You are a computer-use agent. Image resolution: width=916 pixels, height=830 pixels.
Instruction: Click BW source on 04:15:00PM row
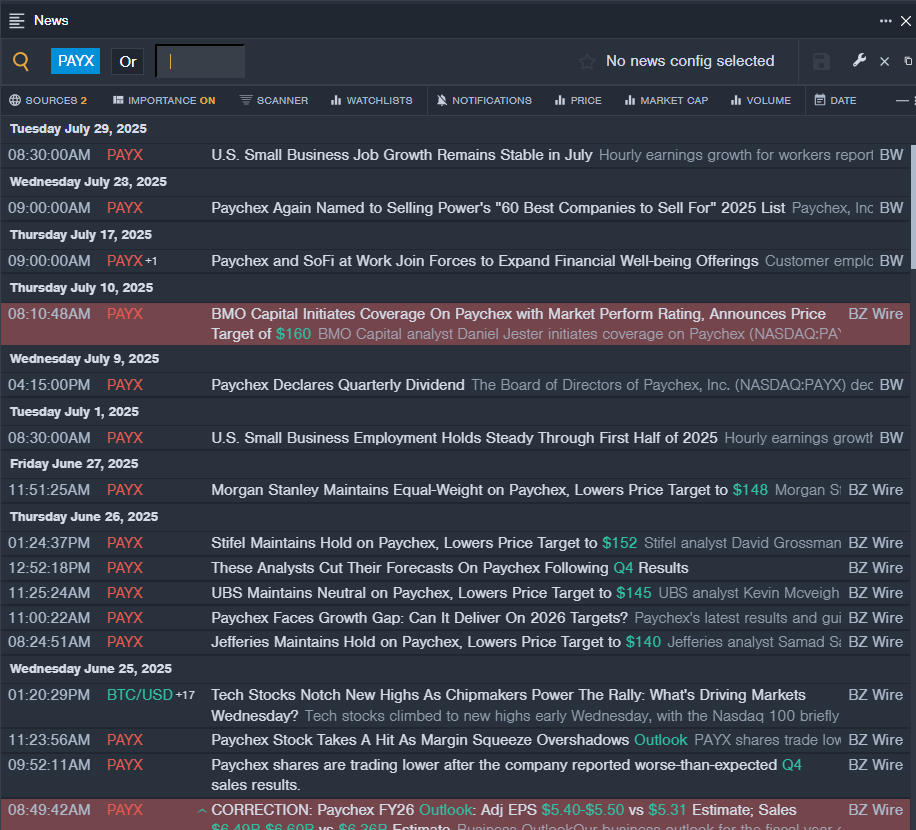891,385
